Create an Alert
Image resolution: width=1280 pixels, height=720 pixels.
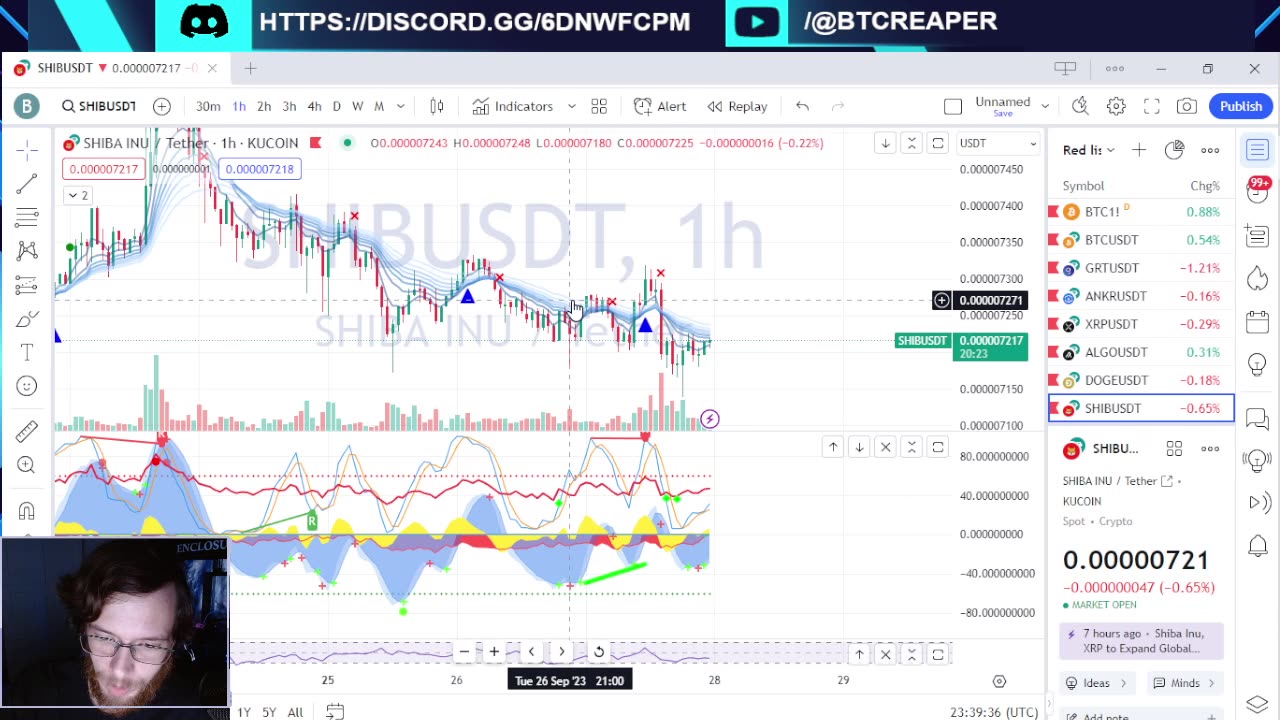click(660, 106)
